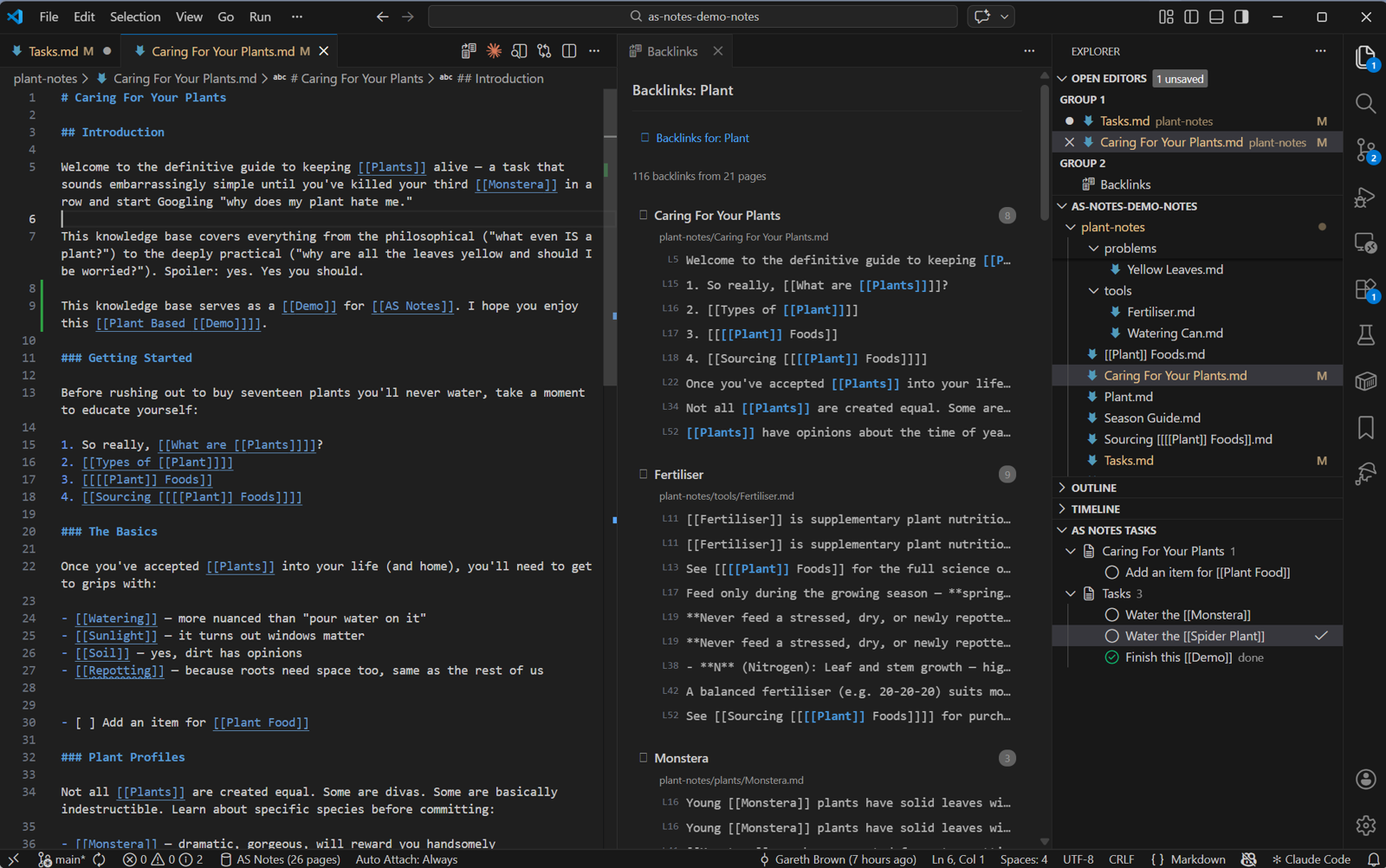This screenshot has height=868, width=1386.
Task: Click the Accounts icon
Action: click(1365, 780)
